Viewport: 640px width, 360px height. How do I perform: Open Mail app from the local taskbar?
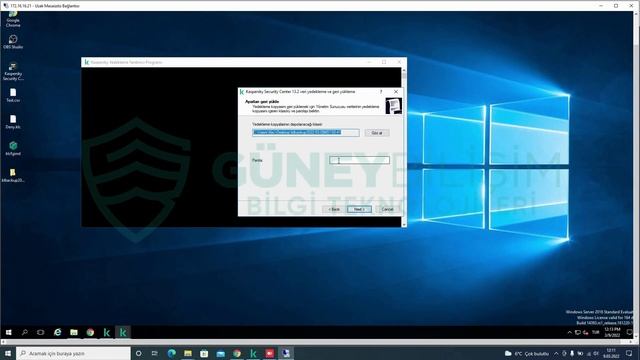click(220, 353)
